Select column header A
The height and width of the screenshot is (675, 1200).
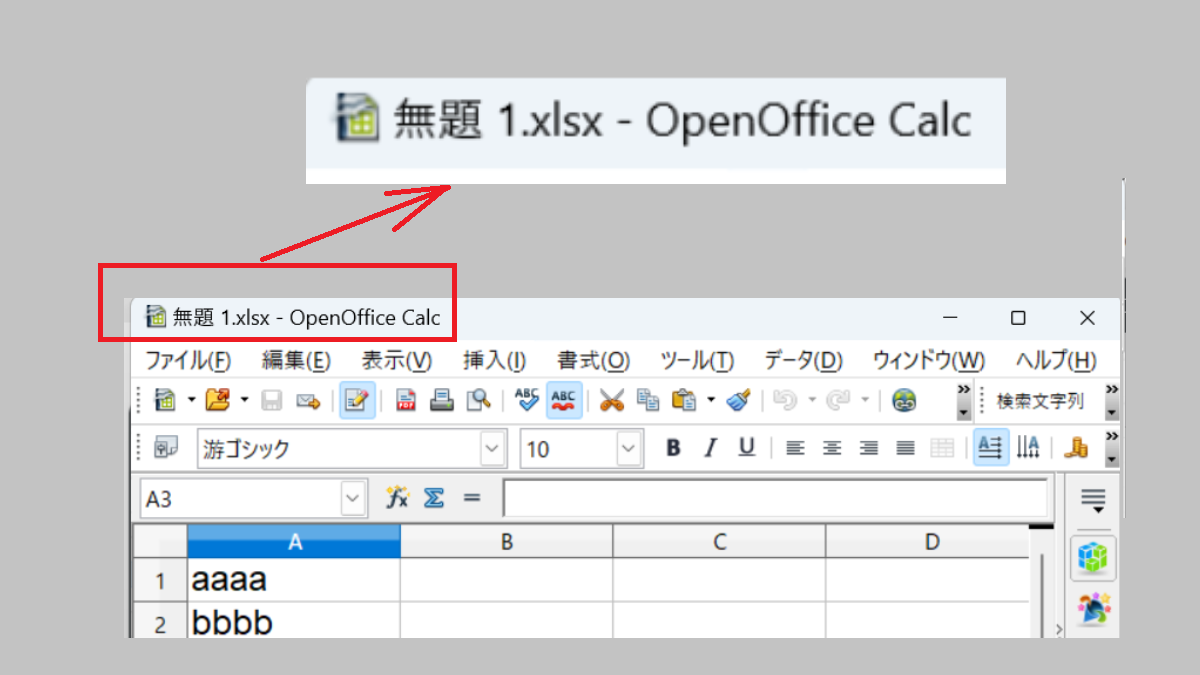coord(294,542)
